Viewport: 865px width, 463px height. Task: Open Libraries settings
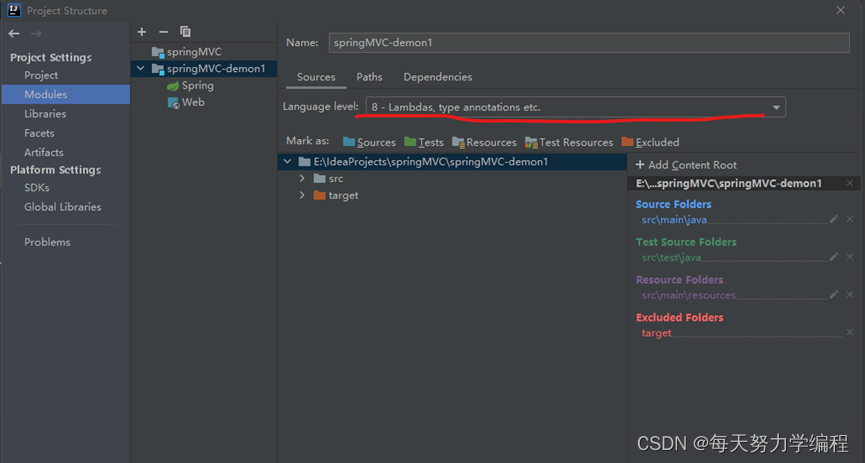(45, 114)
